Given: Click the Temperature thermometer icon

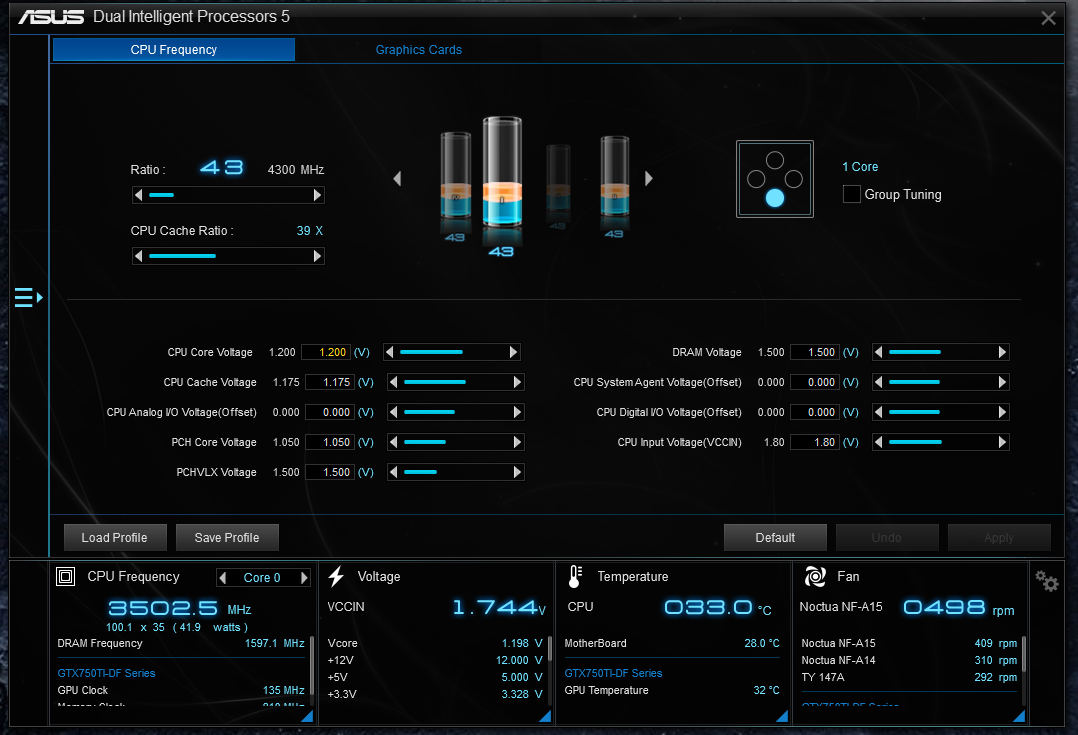Looking at the screenshot, I should point(575,576).
